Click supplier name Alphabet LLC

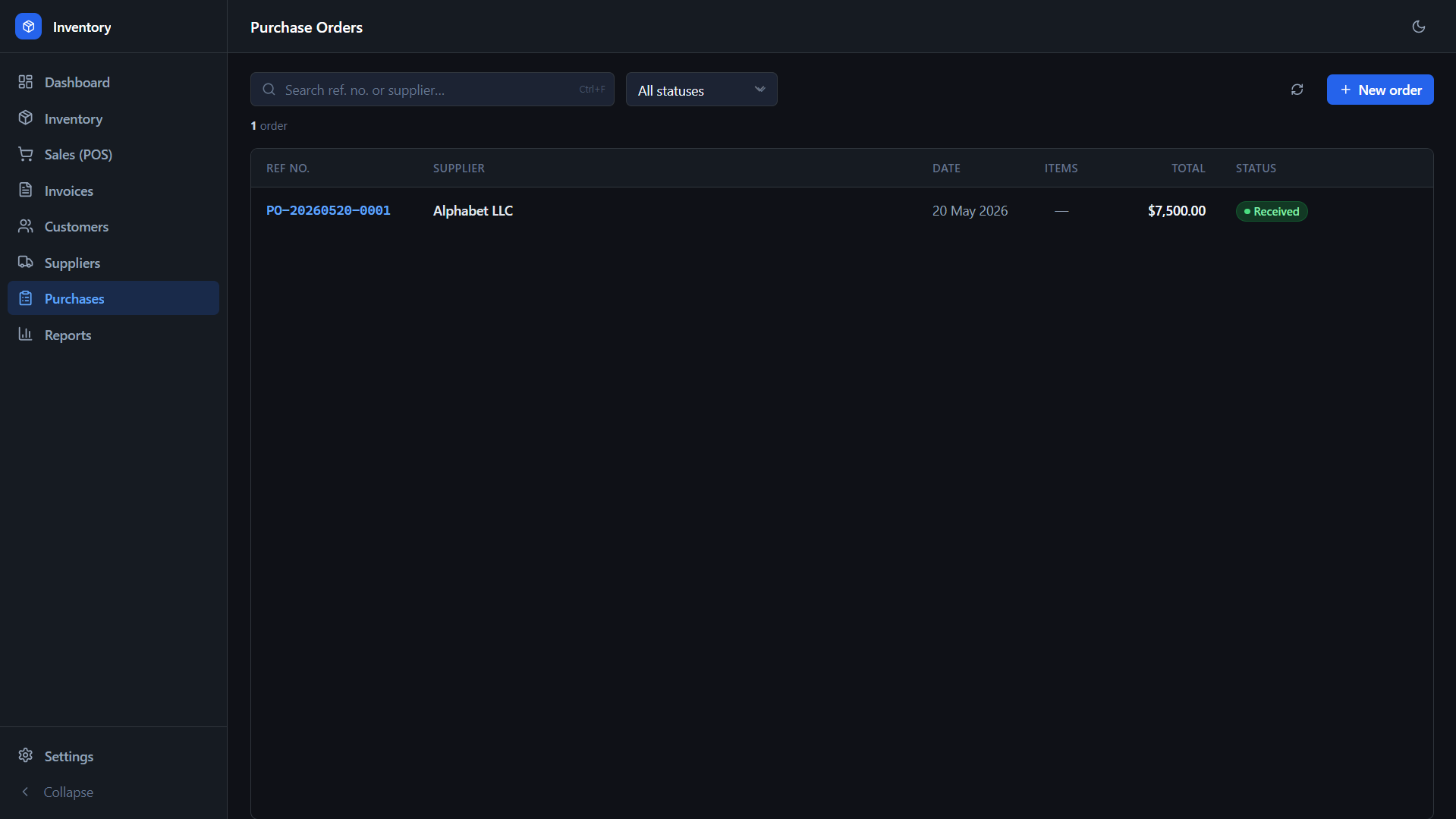pyautogui.click(x=473, y=211)
